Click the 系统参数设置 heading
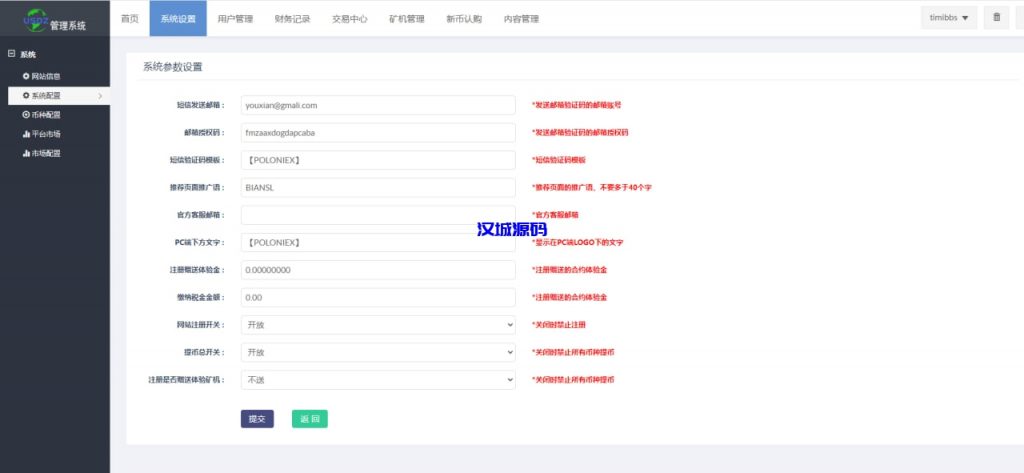The image size is (1024, 473). pos(173,67)
